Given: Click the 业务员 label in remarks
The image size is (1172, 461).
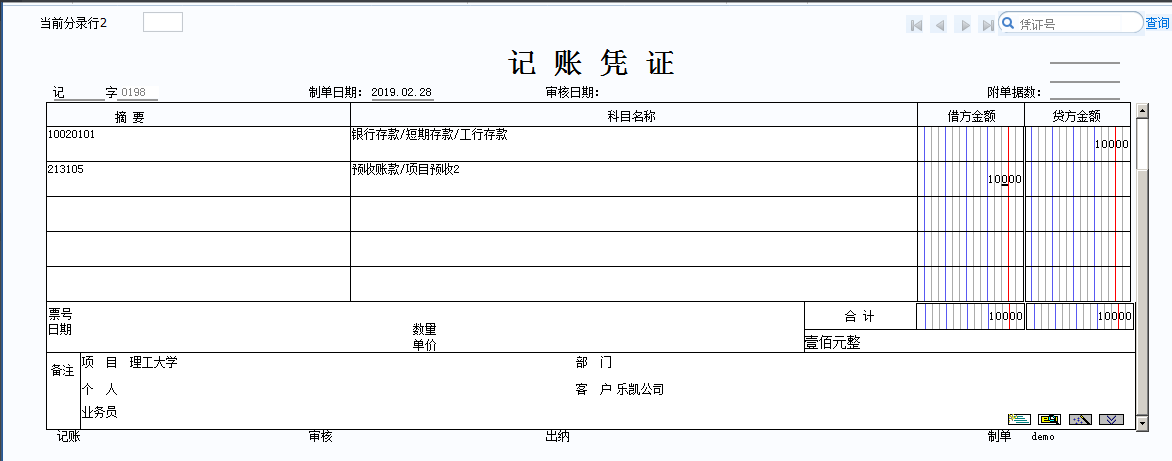Looking at the screenshot, I should click(99, 412).
